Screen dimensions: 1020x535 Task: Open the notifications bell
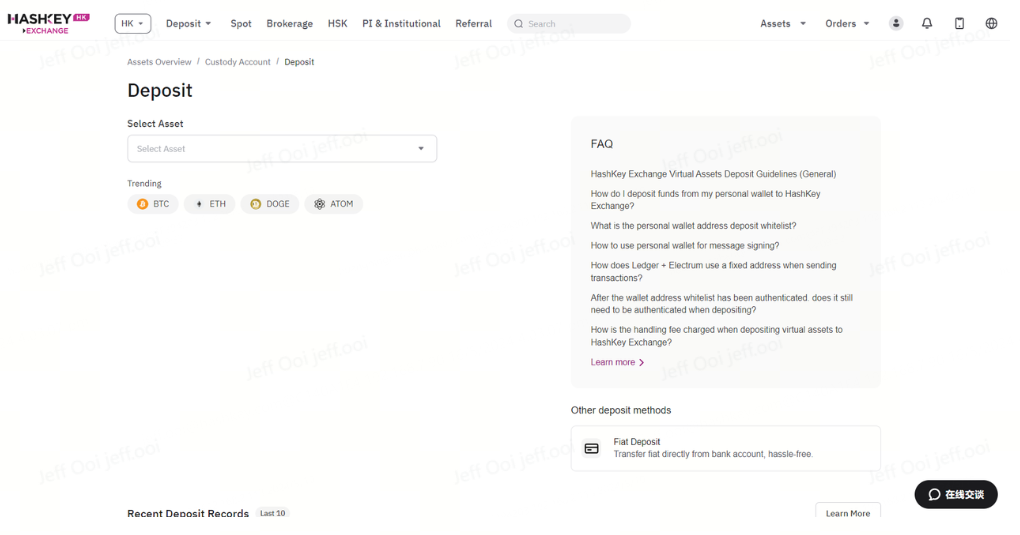[x=927, y=23]
